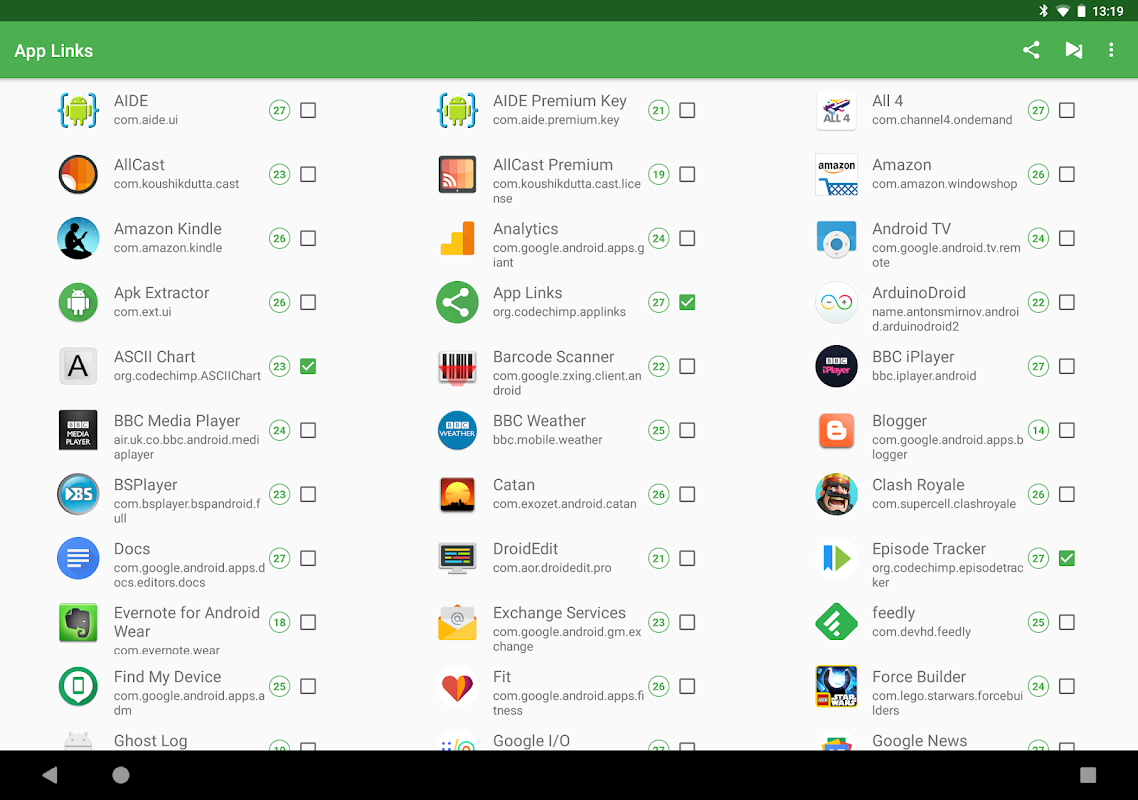Tap the DroidEdit app icon
Image resolution: width=1138 pixels, height=800 pixels.
[x=457, y=558]
